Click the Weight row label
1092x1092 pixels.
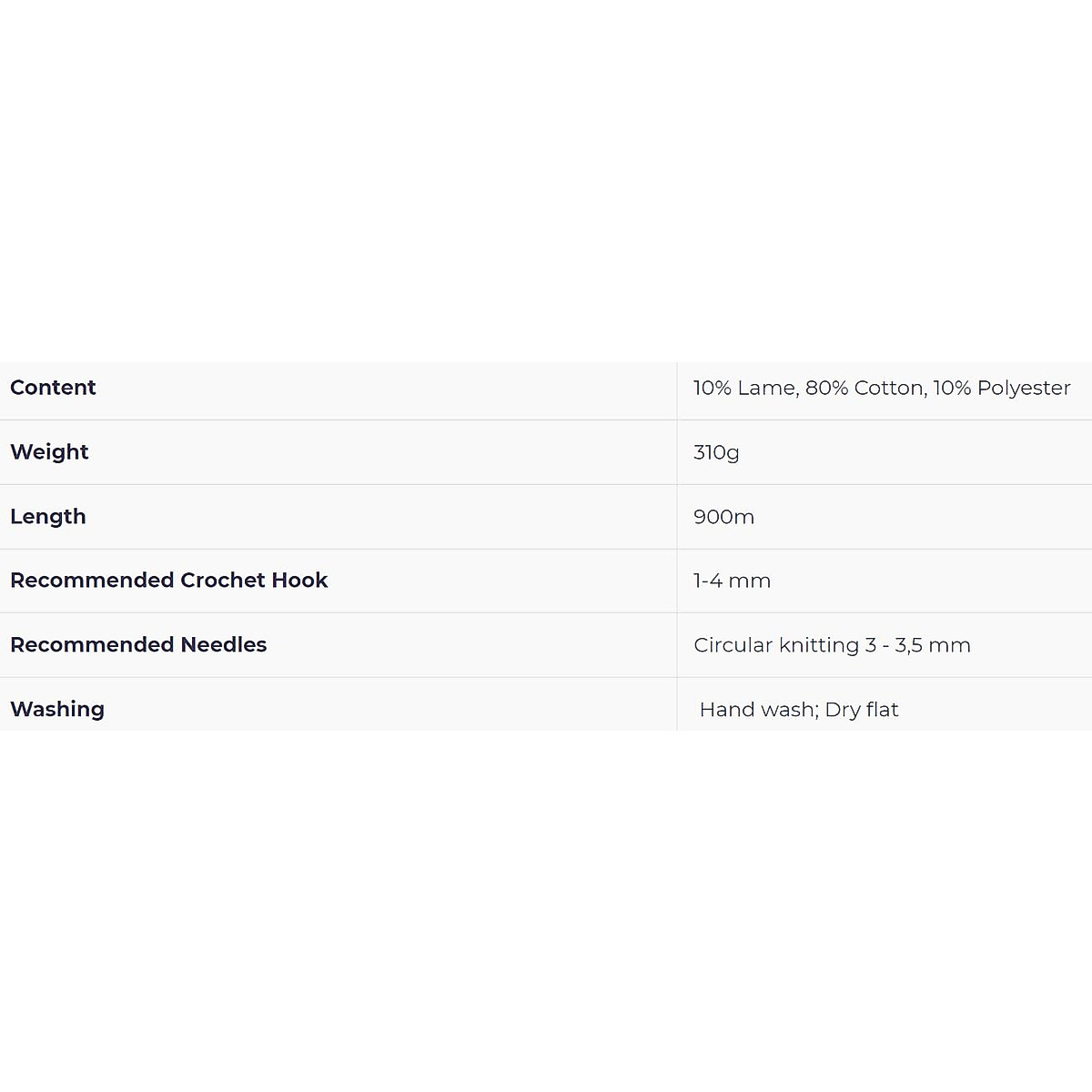[x=49, y=452]
